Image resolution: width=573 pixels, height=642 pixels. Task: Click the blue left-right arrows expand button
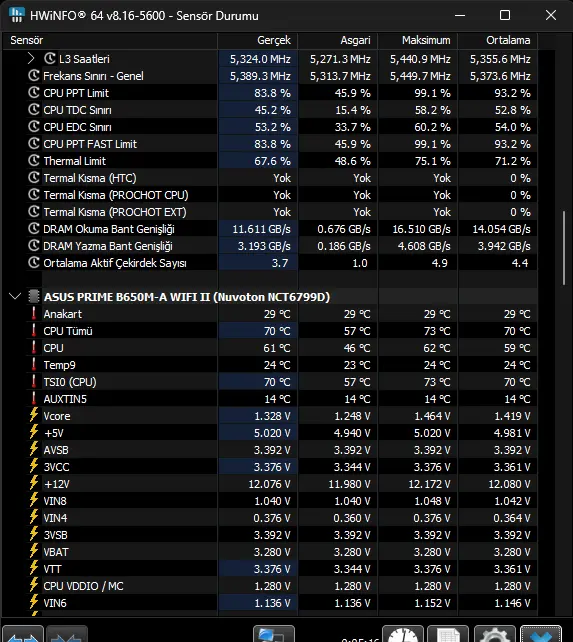(23, 634)
